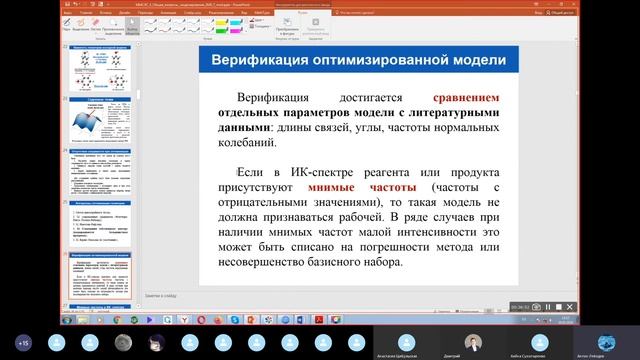Click participant Дмитрий's photo avatar

click(x=473, y=342)
